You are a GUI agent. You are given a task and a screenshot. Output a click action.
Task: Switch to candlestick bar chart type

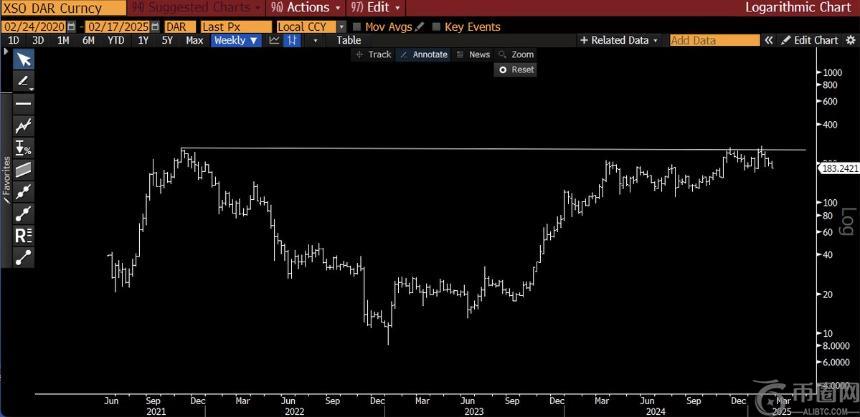292,40
